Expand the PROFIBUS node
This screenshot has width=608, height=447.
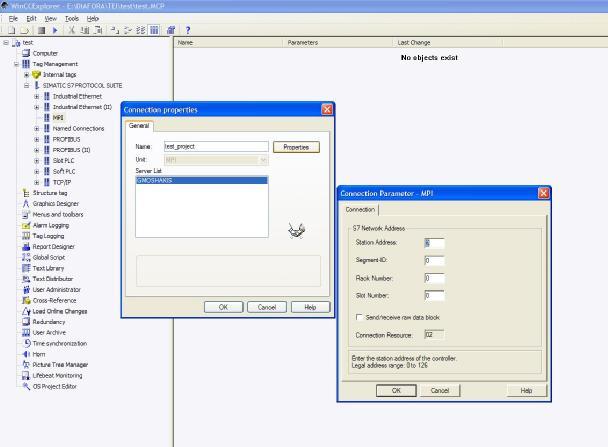[x=37, y=139]
